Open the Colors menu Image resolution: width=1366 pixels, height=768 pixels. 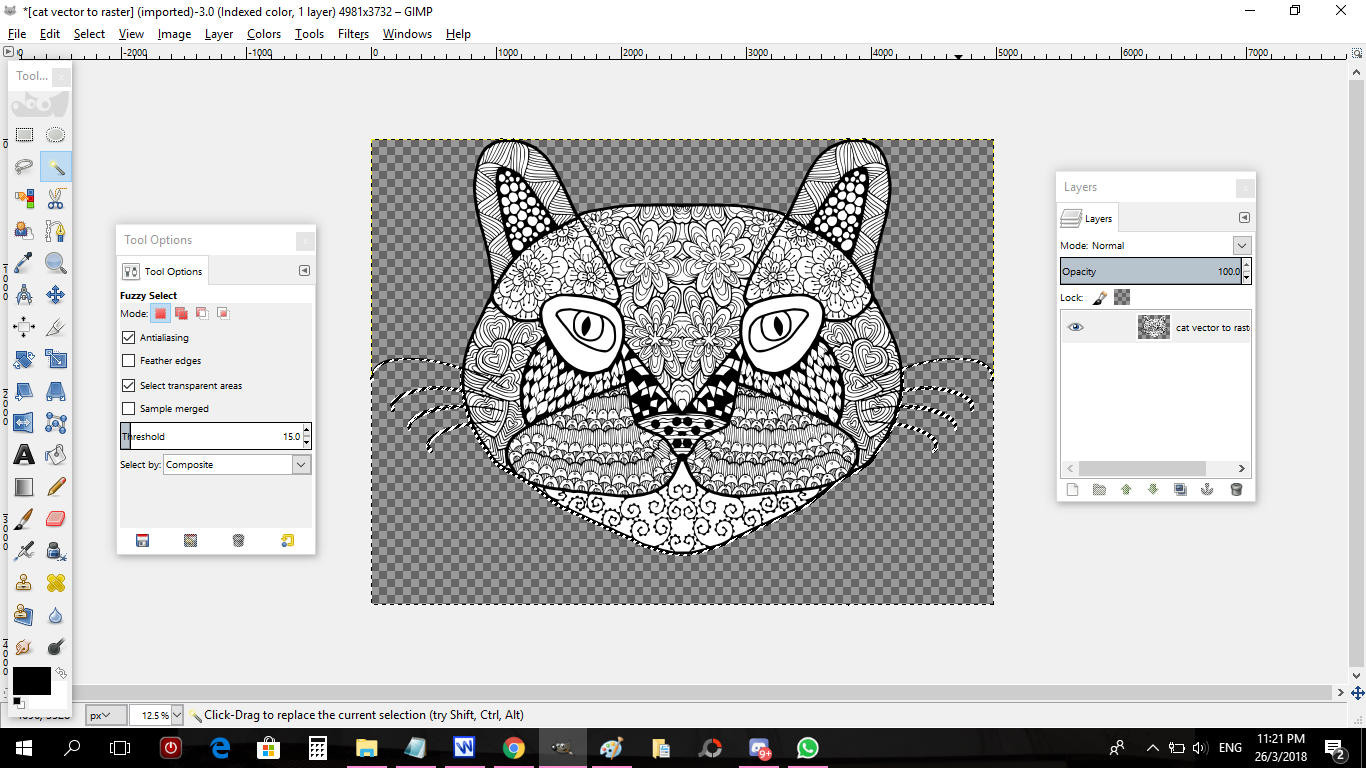tap(264, 34)
